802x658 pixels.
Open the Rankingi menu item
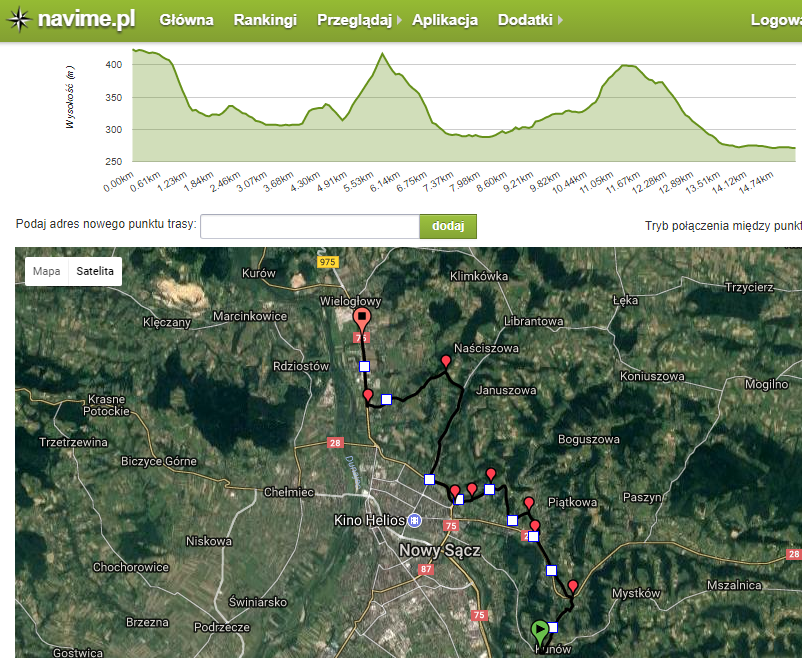[265, 20]
